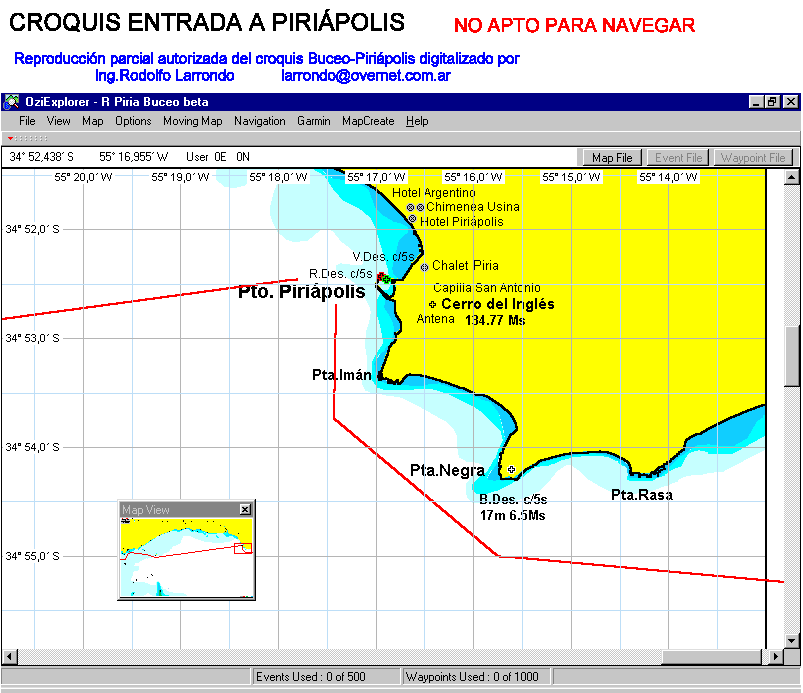
Task: Open the MapCreate menu
Action: [368, 121]
